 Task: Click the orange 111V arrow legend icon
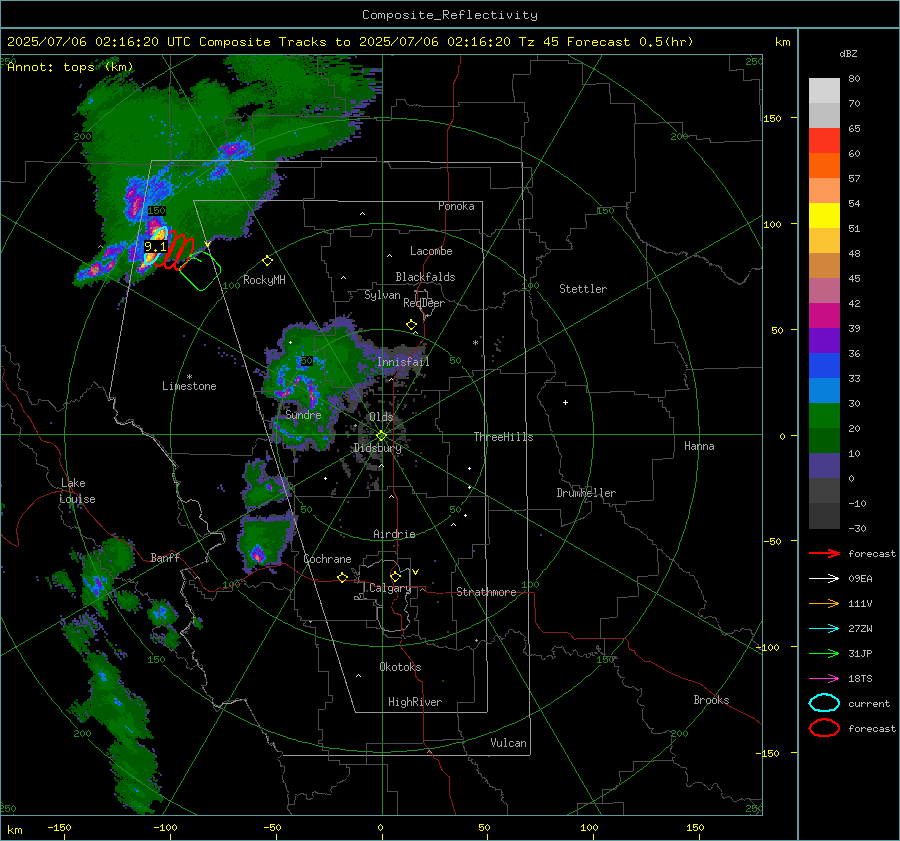[824, 603]
